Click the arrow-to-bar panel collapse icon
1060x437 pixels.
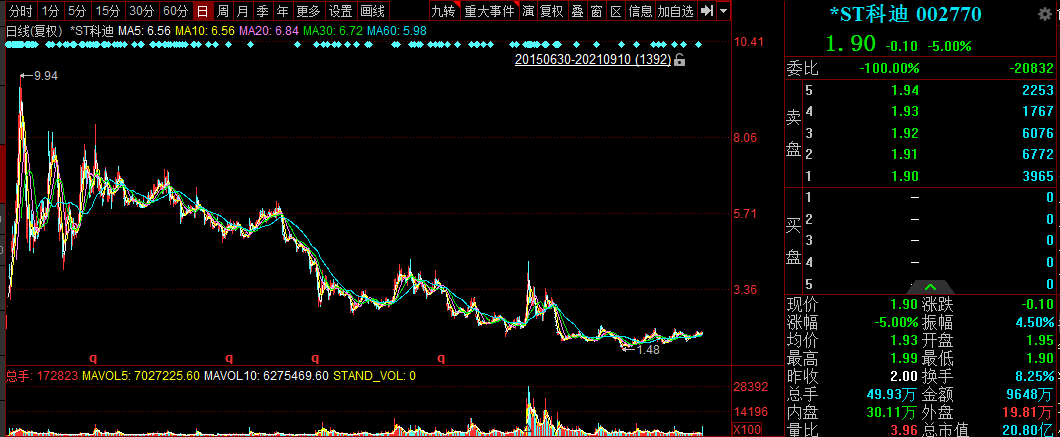pyautogui.click(x=707, y=11)
